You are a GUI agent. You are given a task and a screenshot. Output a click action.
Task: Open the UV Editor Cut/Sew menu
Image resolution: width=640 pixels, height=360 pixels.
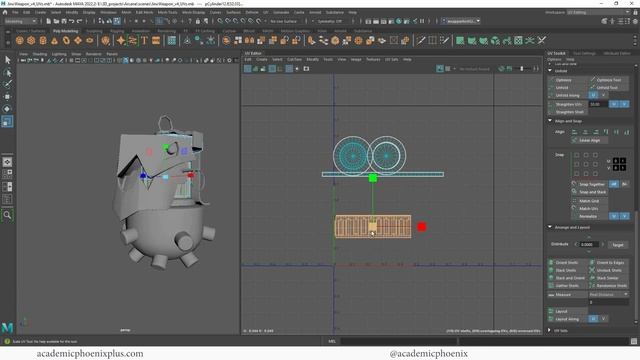click(294, 60)
